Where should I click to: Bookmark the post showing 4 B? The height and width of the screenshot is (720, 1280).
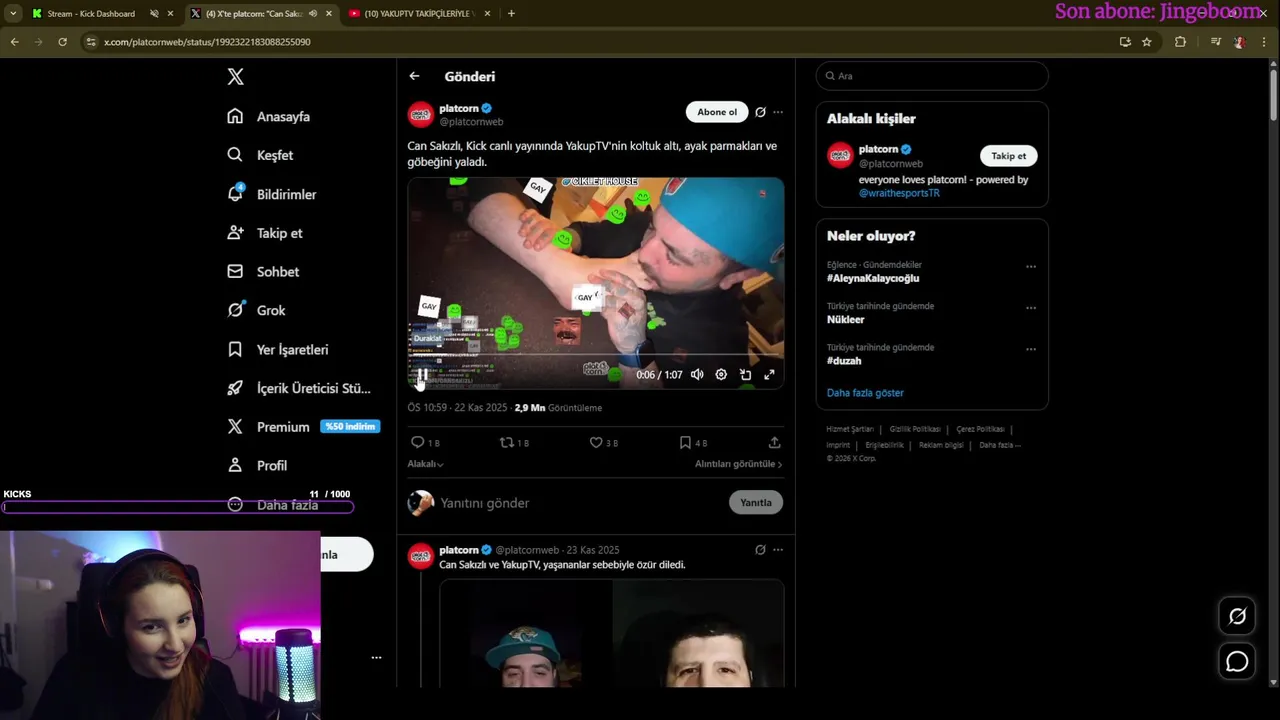693,442
